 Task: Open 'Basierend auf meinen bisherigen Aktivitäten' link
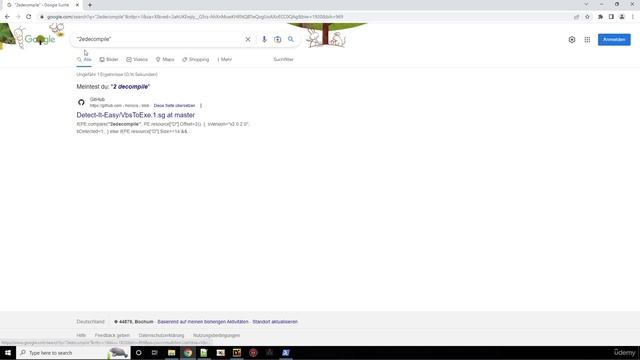click(x=203, y=322)
